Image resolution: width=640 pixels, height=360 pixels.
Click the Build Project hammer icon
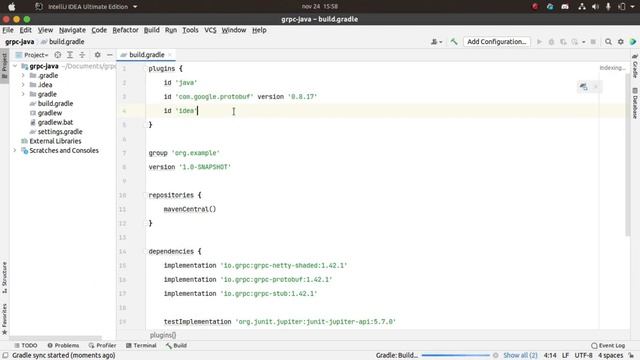(454, 42)
